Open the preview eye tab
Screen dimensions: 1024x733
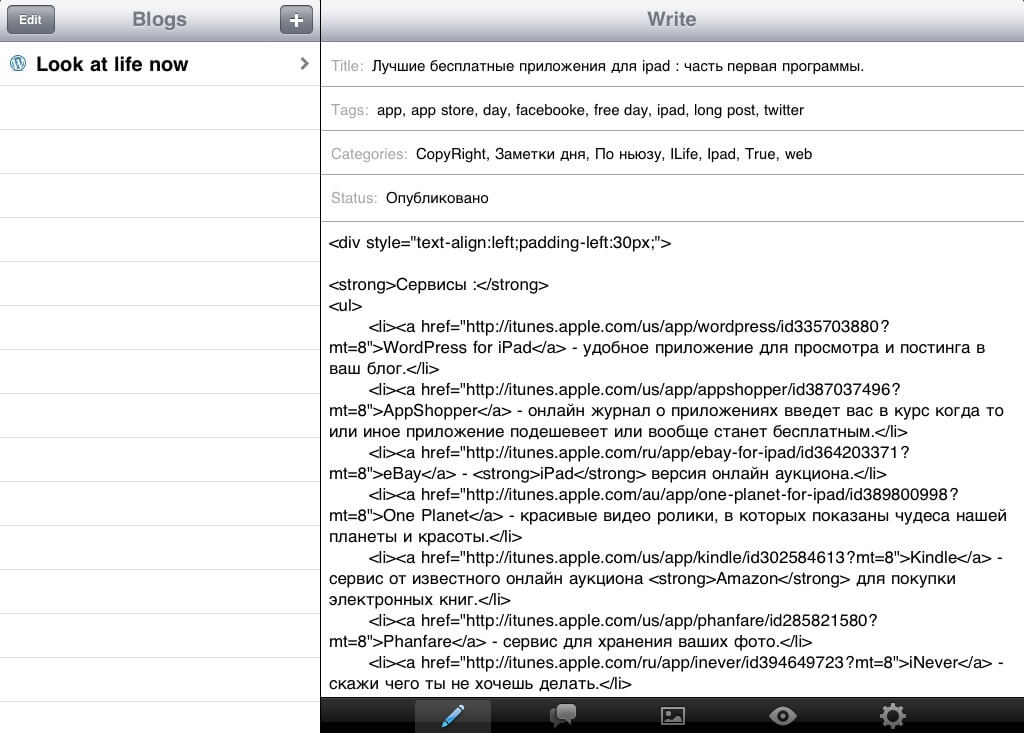tap(782, 716)
